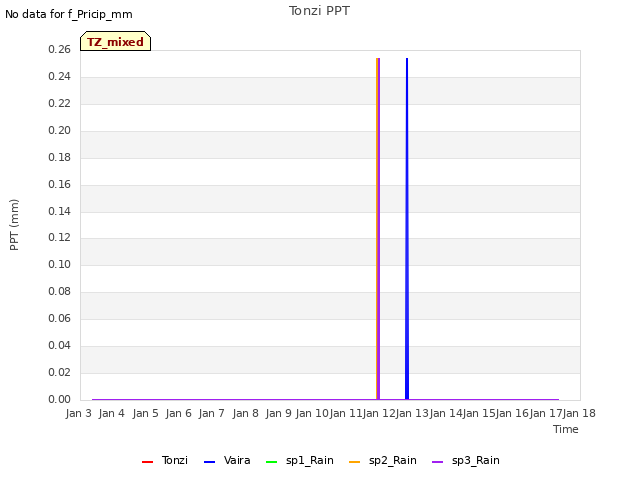Viewport: 640px width, 480px height.
Task: Click the blue Vaira spike near Jan 13
Action: point(407,229)
